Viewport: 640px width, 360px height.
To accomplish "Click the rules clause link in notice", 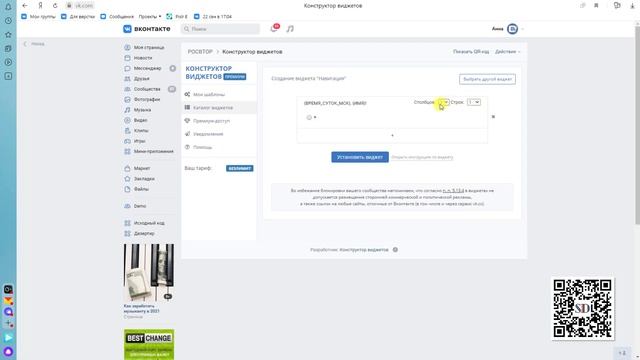I will (x=453, y=191).
